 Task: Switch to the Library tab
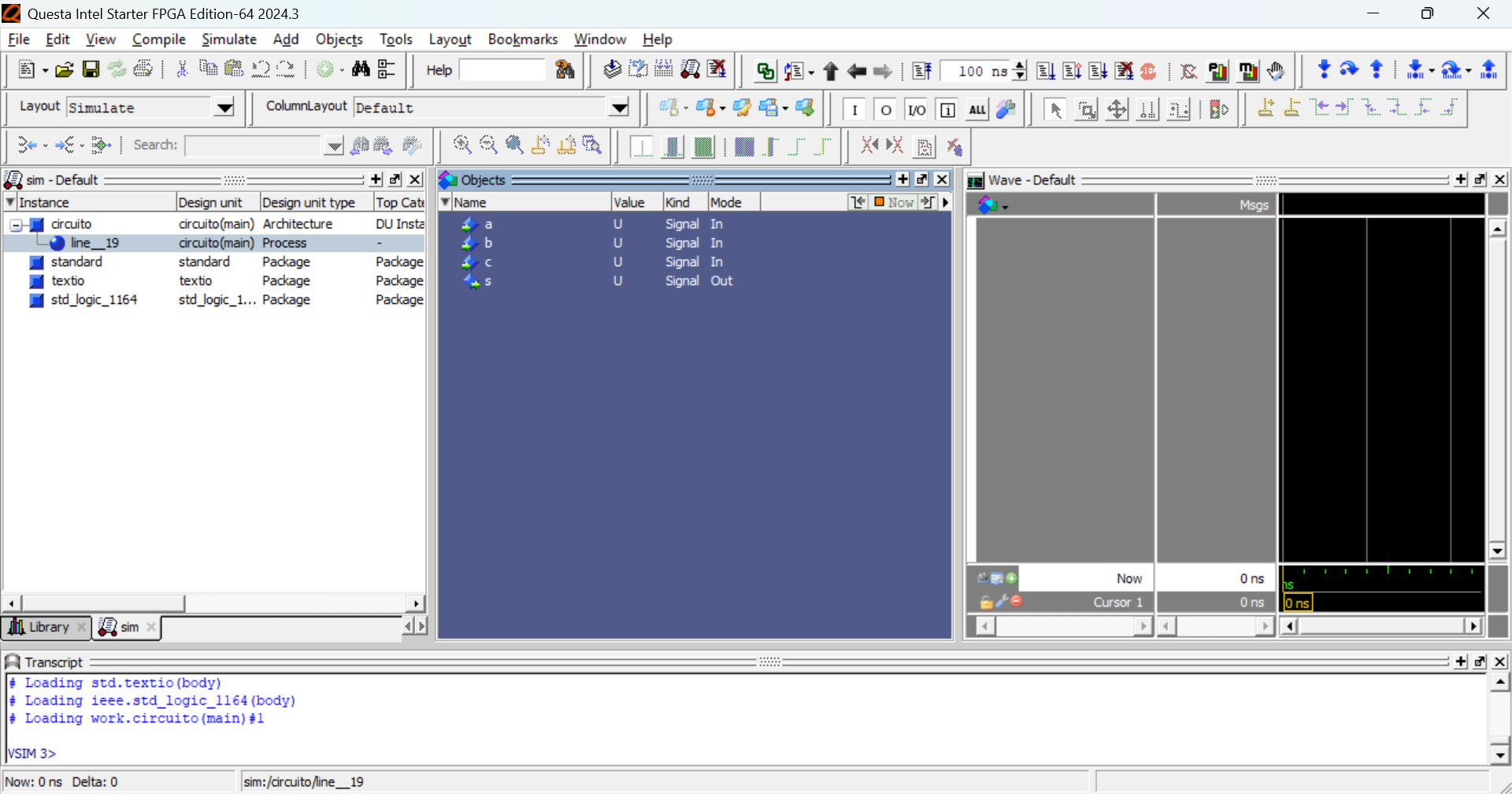(x=39, y=627)
